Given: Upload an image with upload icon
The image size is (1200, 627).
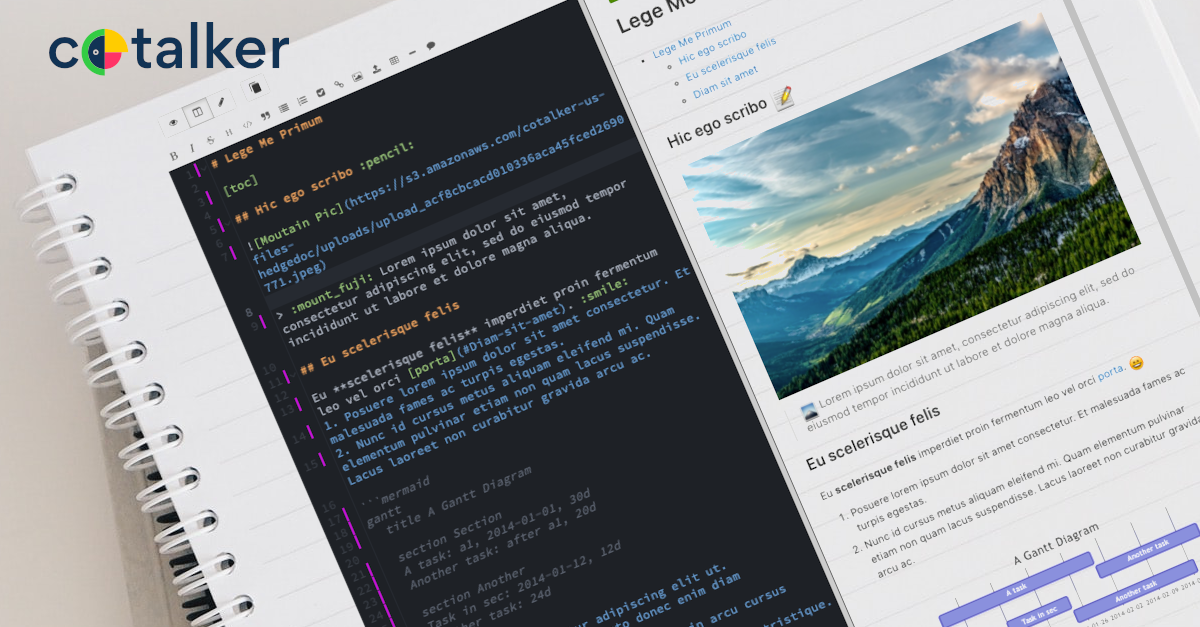Looking at the screenshot, I should (376, 69).
